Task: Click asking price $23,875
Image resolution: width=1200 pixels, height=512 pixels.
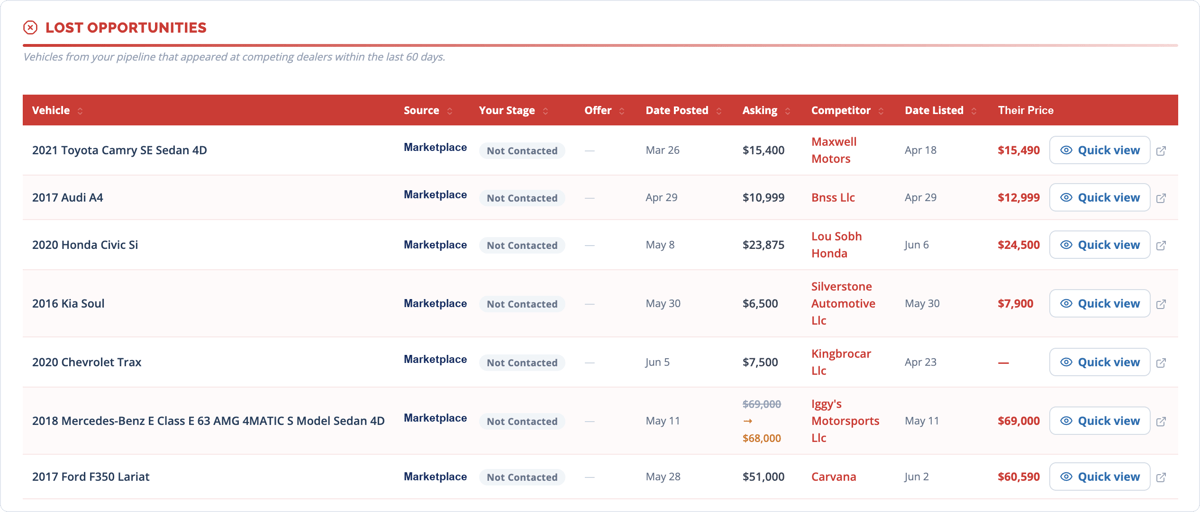Action: 763,244
